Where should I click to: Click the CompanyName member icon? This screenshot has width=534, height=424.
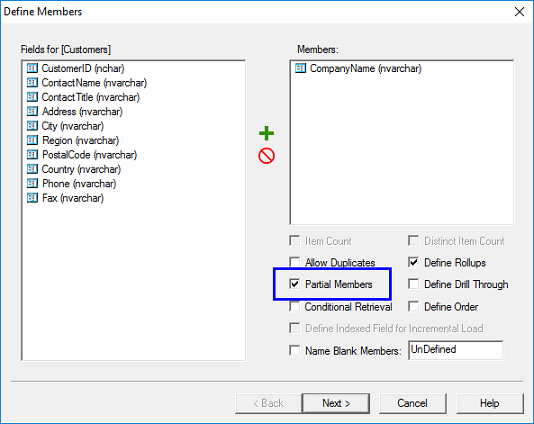pyautogui.click(x=300, y=68)
